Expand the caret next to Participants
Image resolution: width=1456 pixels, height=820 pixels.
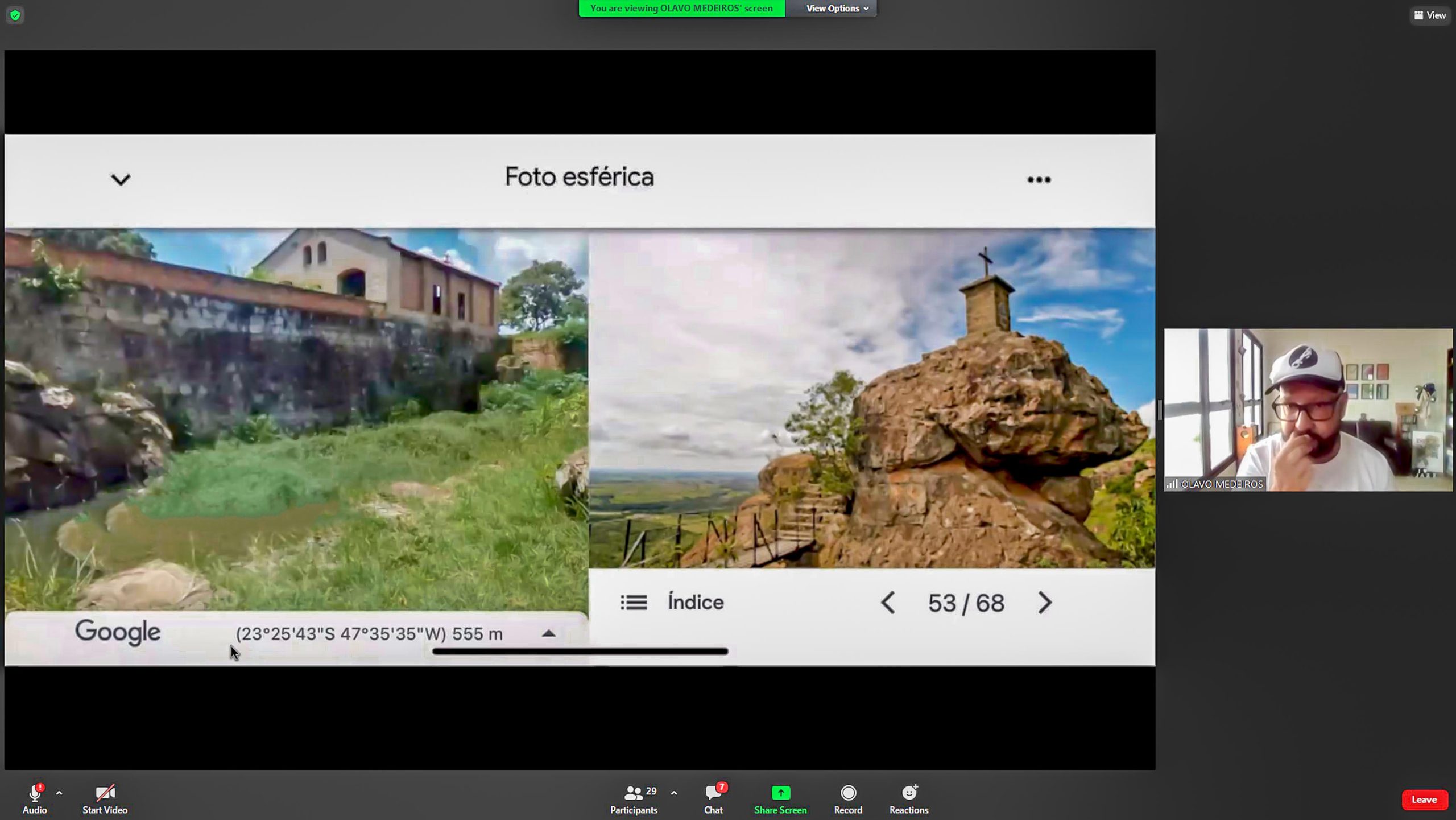click(674, 793)
